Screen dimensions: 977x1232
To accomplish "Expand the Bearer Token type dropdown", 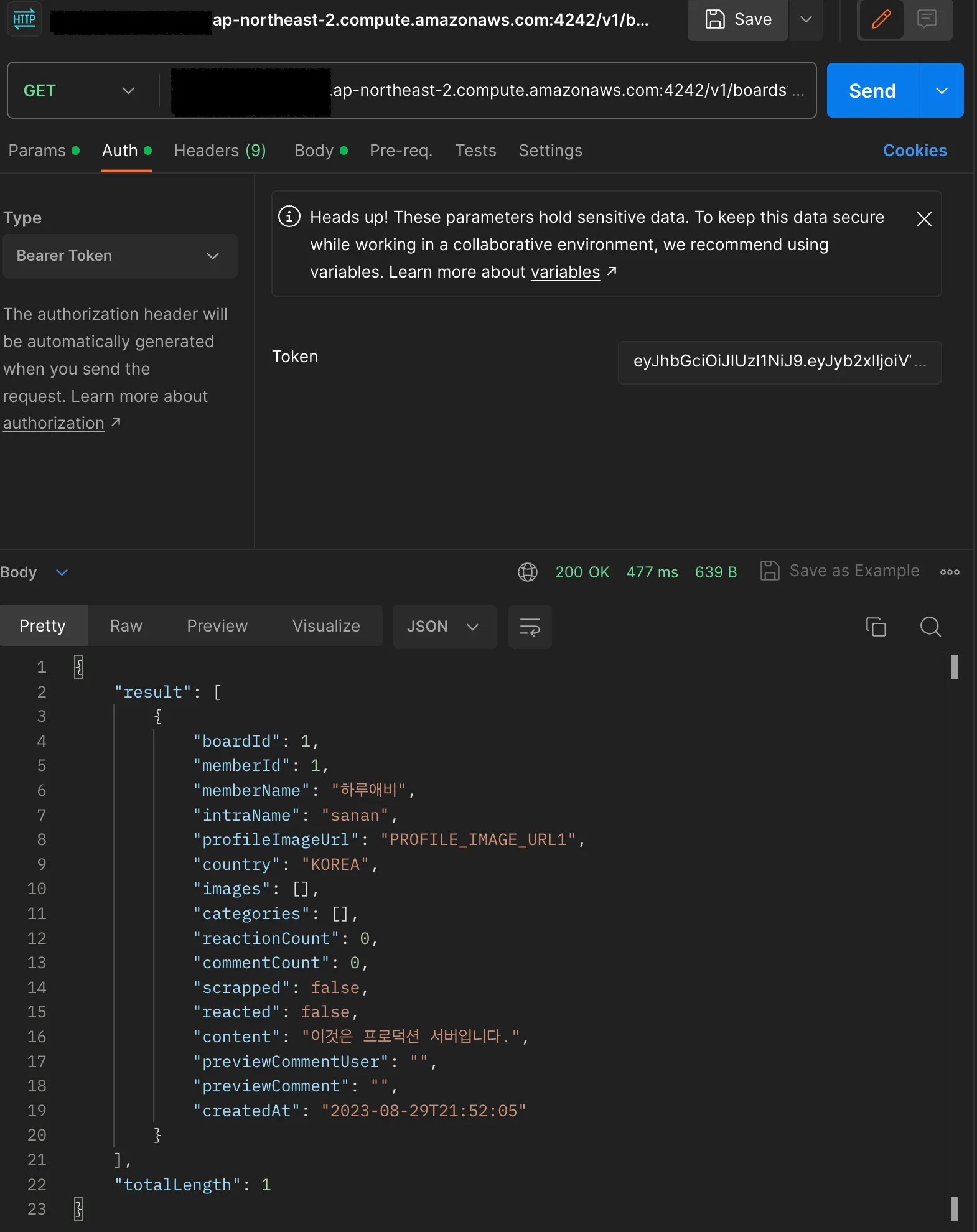I will (x=119, y=256).
